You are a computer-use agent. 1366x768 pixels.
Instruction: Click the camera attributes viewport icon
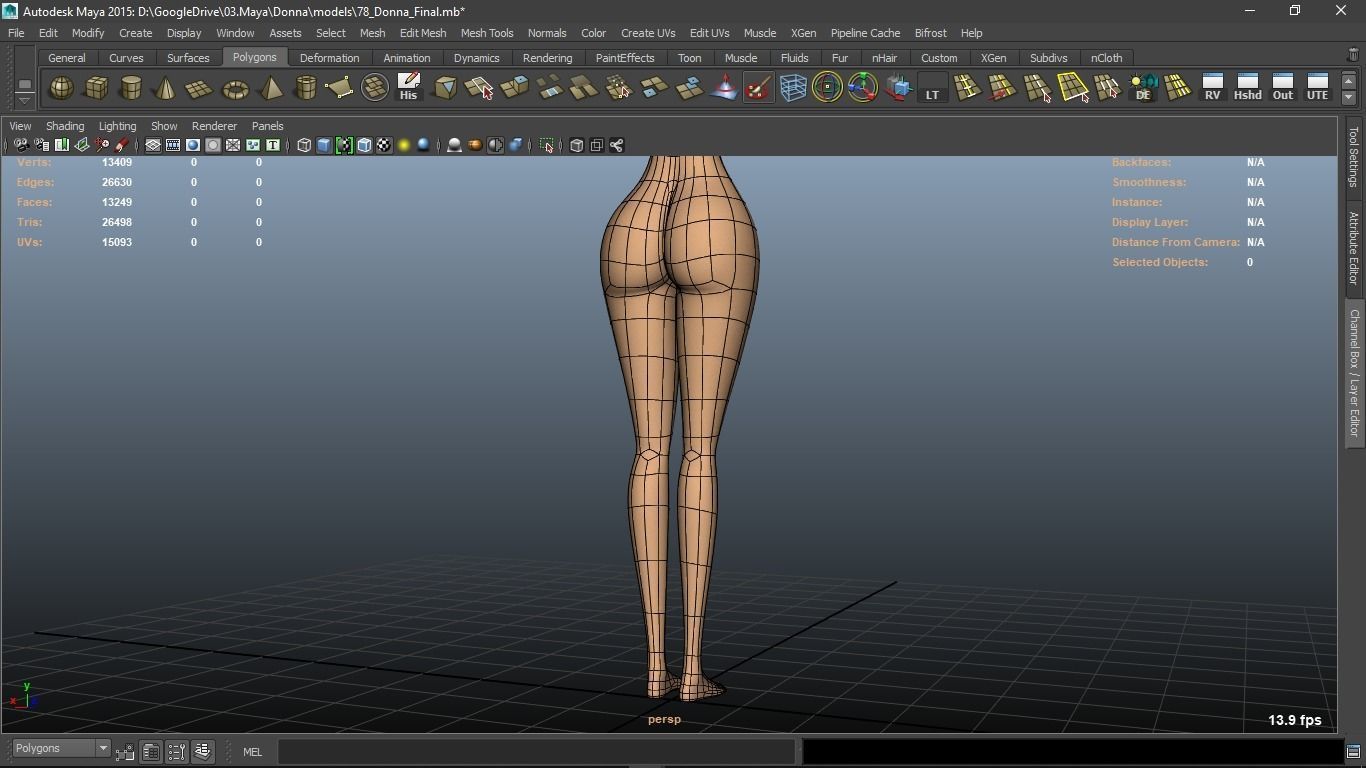(41, 146)
